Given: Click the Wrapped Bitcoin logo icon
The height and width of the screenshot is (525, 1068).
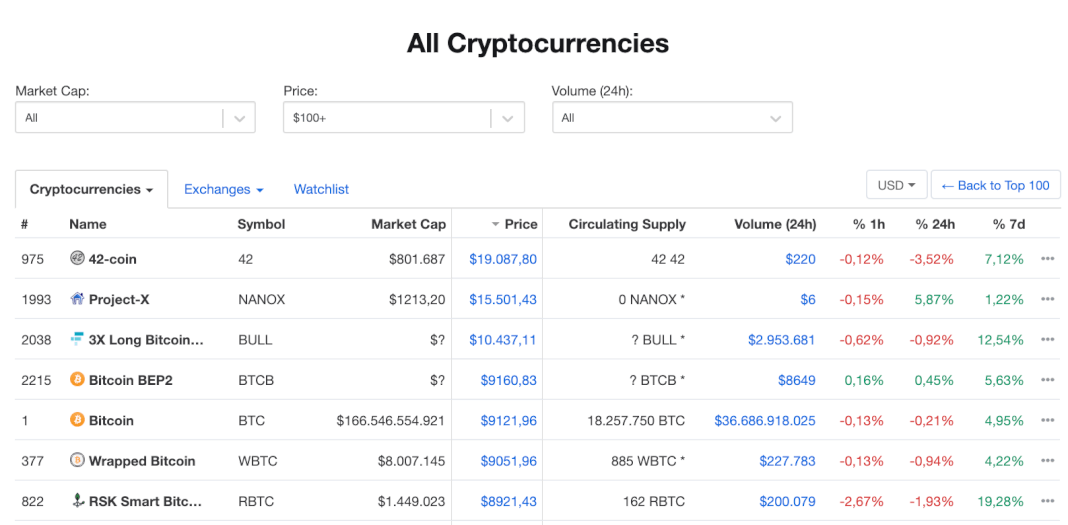Looking at the screenshot, I should [x=78, y=460].
